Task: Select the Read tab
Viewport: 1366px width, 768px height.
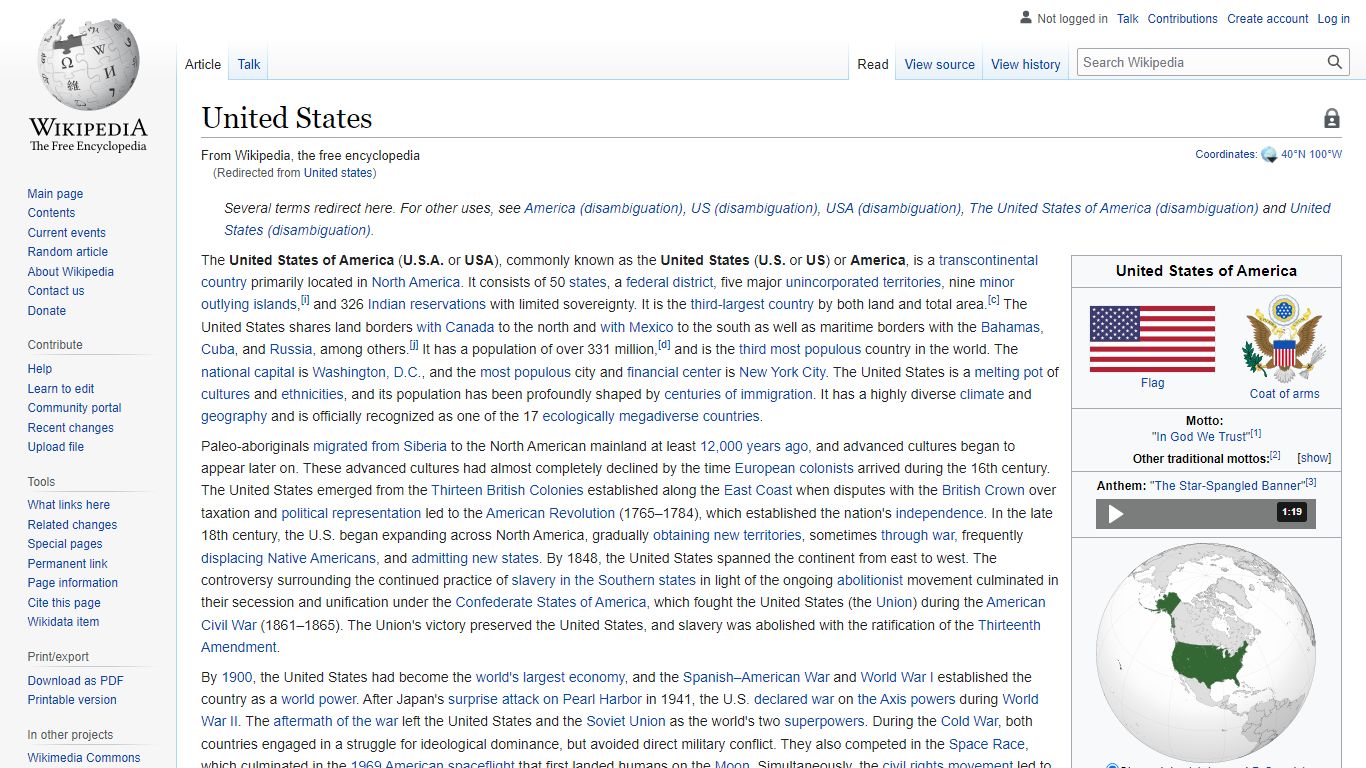Action: coord(873,64)
